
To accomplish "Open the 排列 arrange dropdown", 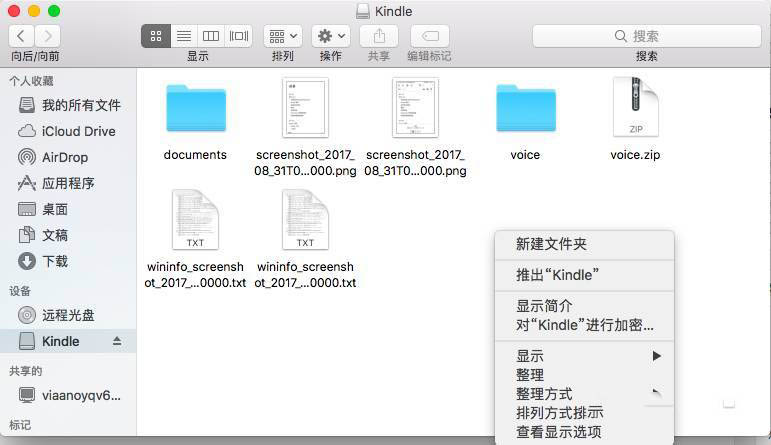I will coord(282,36).
